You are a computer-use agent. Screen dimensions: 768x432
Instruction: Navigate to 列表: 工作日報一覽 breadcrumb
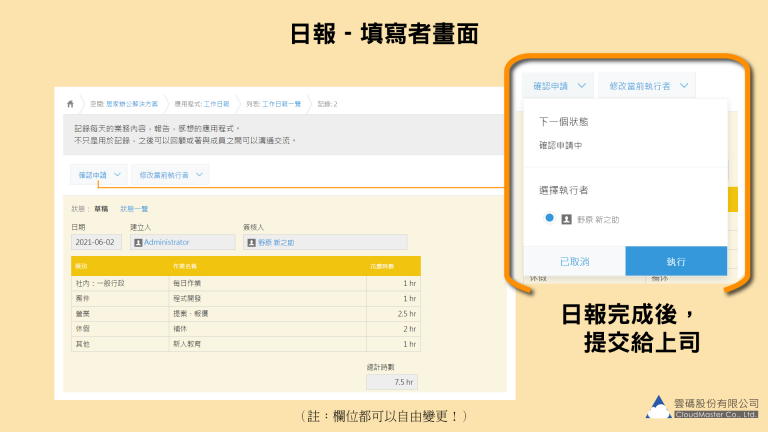point(273,103)
